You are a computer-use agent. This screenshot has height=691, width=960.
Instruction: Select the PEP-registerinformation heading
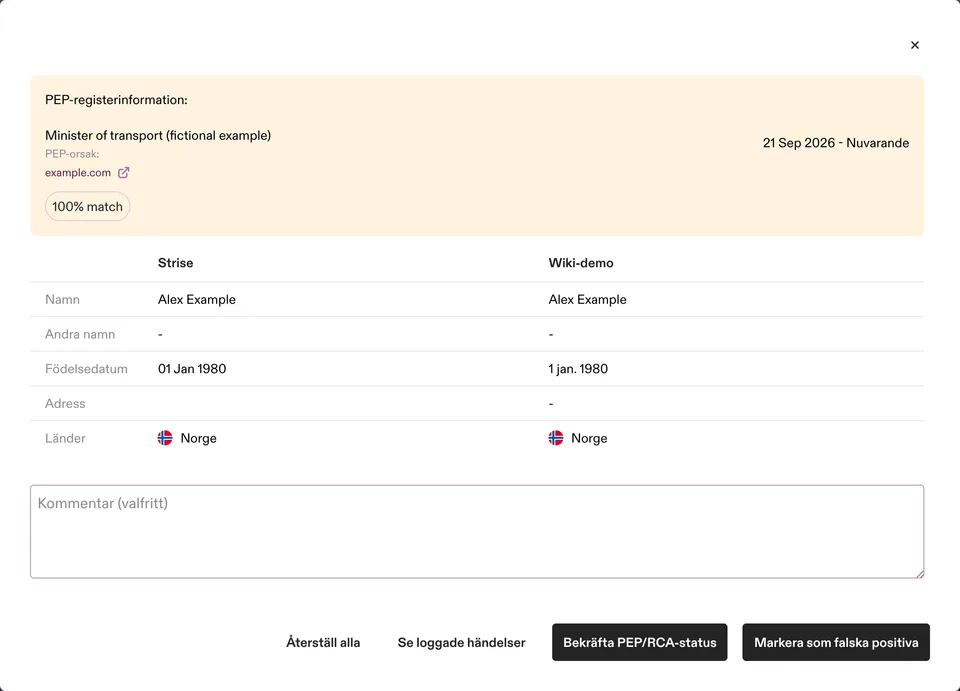[116, 100]
